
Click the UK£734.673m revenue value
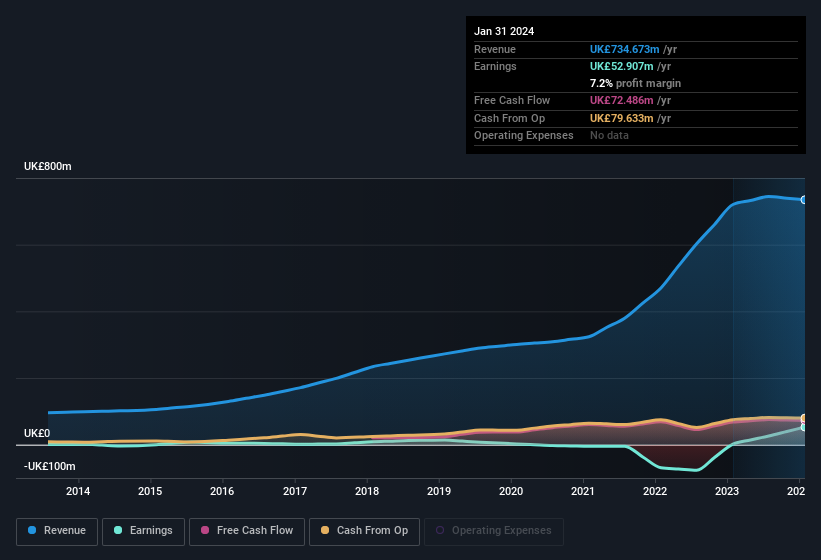625,49
